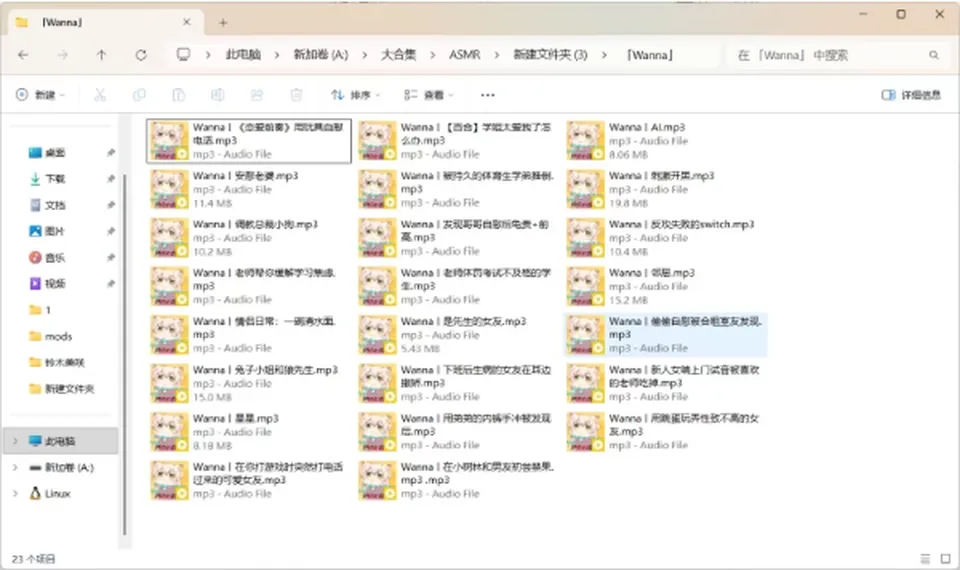Open a new tab with plus button
Viewport: 960px width, 570px height.
click(223, 23)
